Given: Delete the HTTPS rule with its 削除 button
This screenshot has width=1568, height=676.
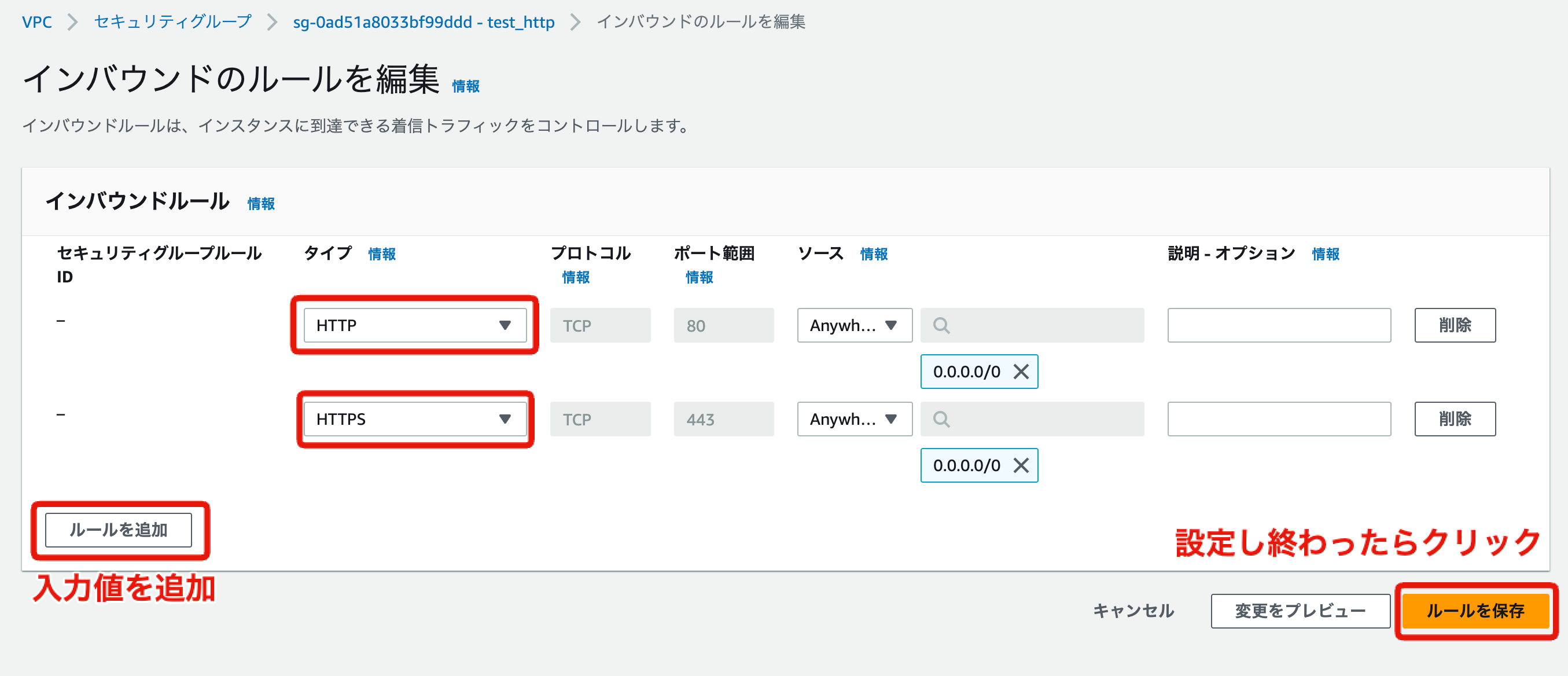Looking at the screenshot, I should pos(1455,419).
